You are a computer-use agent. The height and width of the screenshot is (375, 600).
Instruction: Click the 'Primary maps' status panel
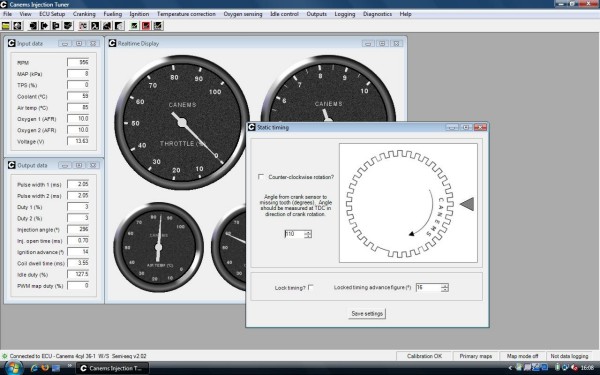point(476,356)
